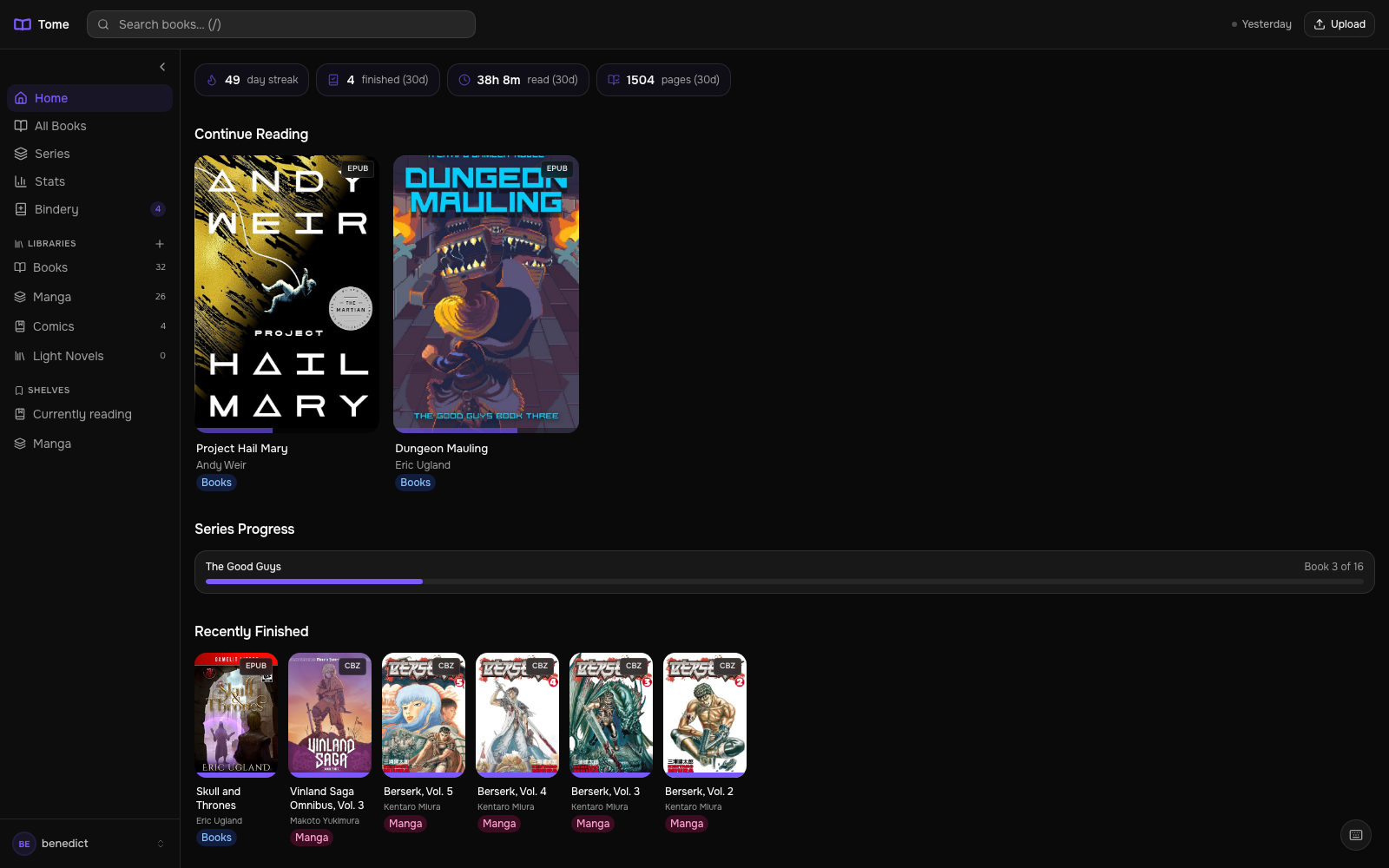This screenshot has width=1389, height=868.
Task: Open the Manga shelf under Shelves
Action: click(89, 444)
